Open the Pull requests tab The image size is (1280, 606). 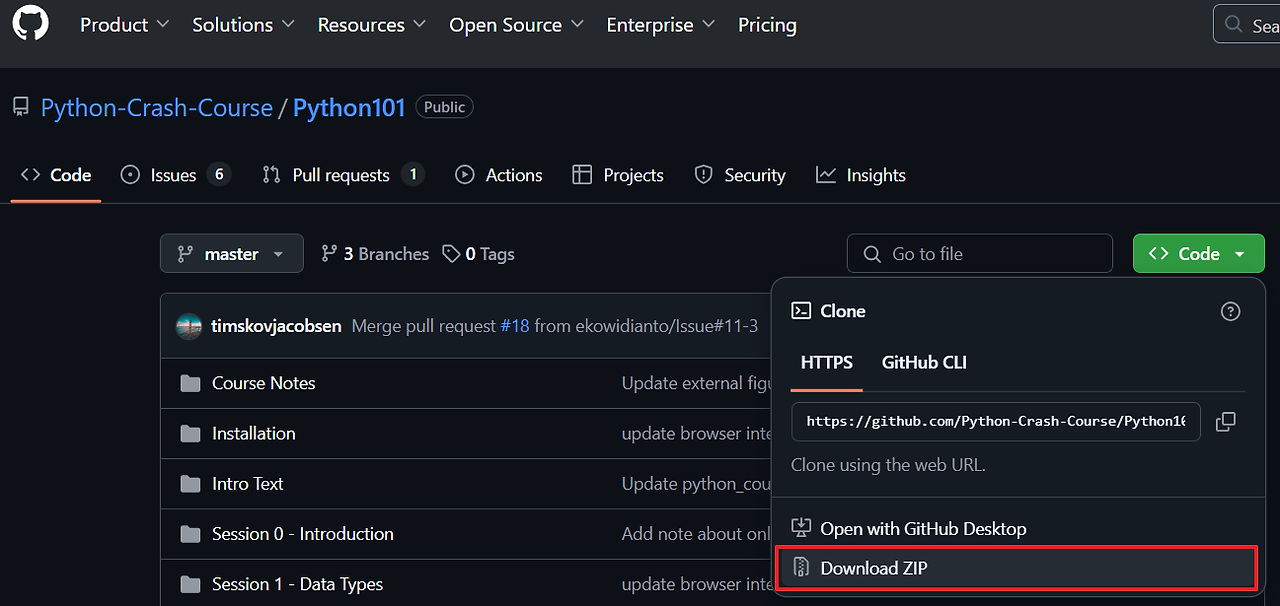click(x=343, y=175)
